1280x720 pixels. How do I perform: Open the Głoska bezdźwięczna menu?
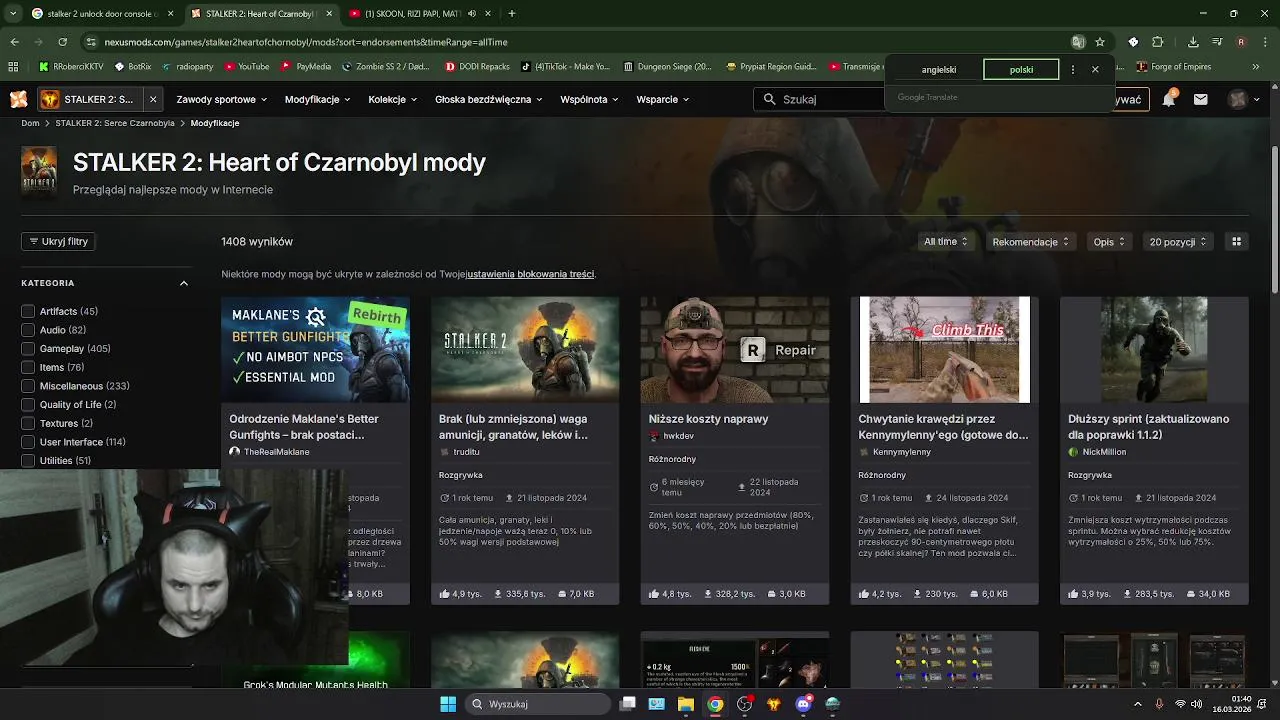[489, 99]
